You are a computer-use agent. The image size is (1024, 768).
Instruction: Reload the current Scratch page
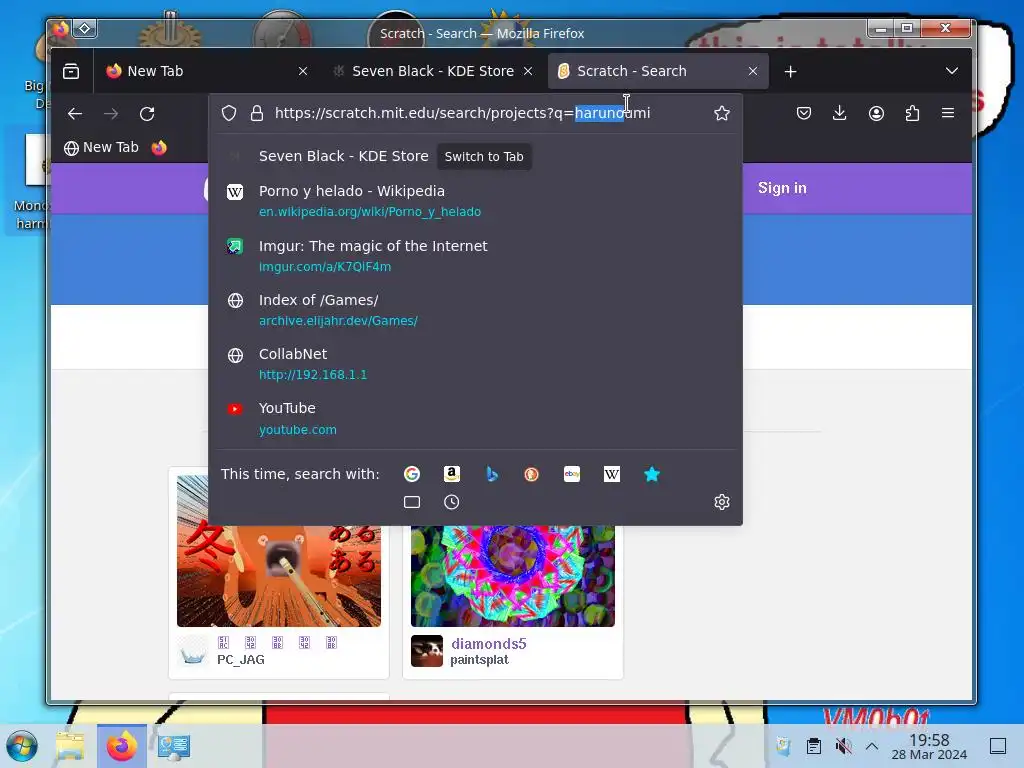point(147,114)
